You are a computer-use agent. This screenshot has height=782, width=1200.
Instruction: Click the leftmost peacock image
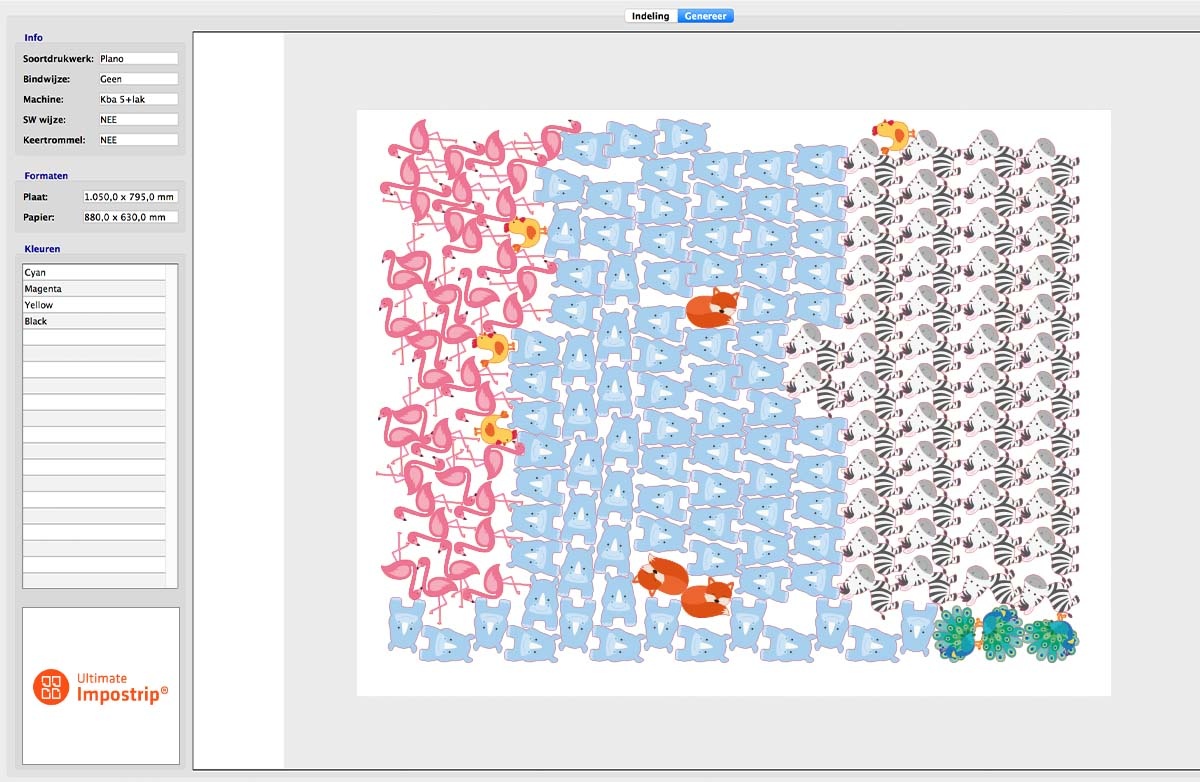(x=957, y=635)
